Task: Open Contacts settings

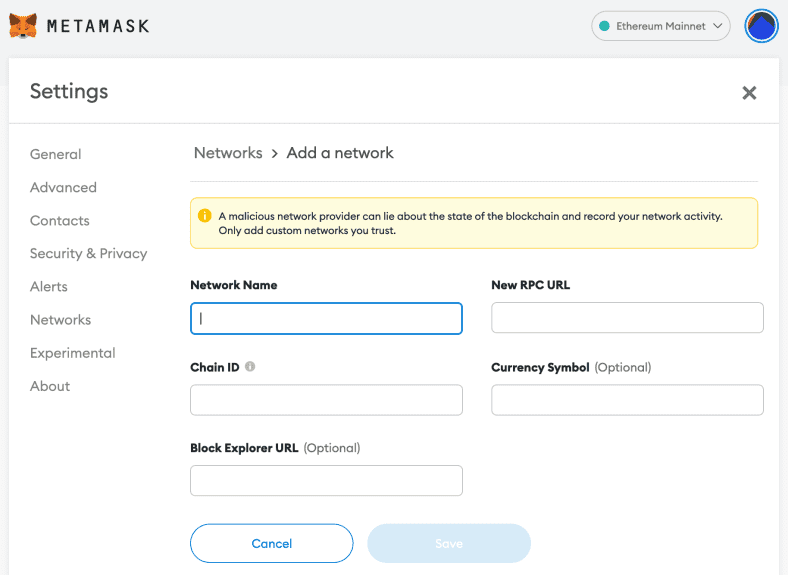Action: coord(60,221)
